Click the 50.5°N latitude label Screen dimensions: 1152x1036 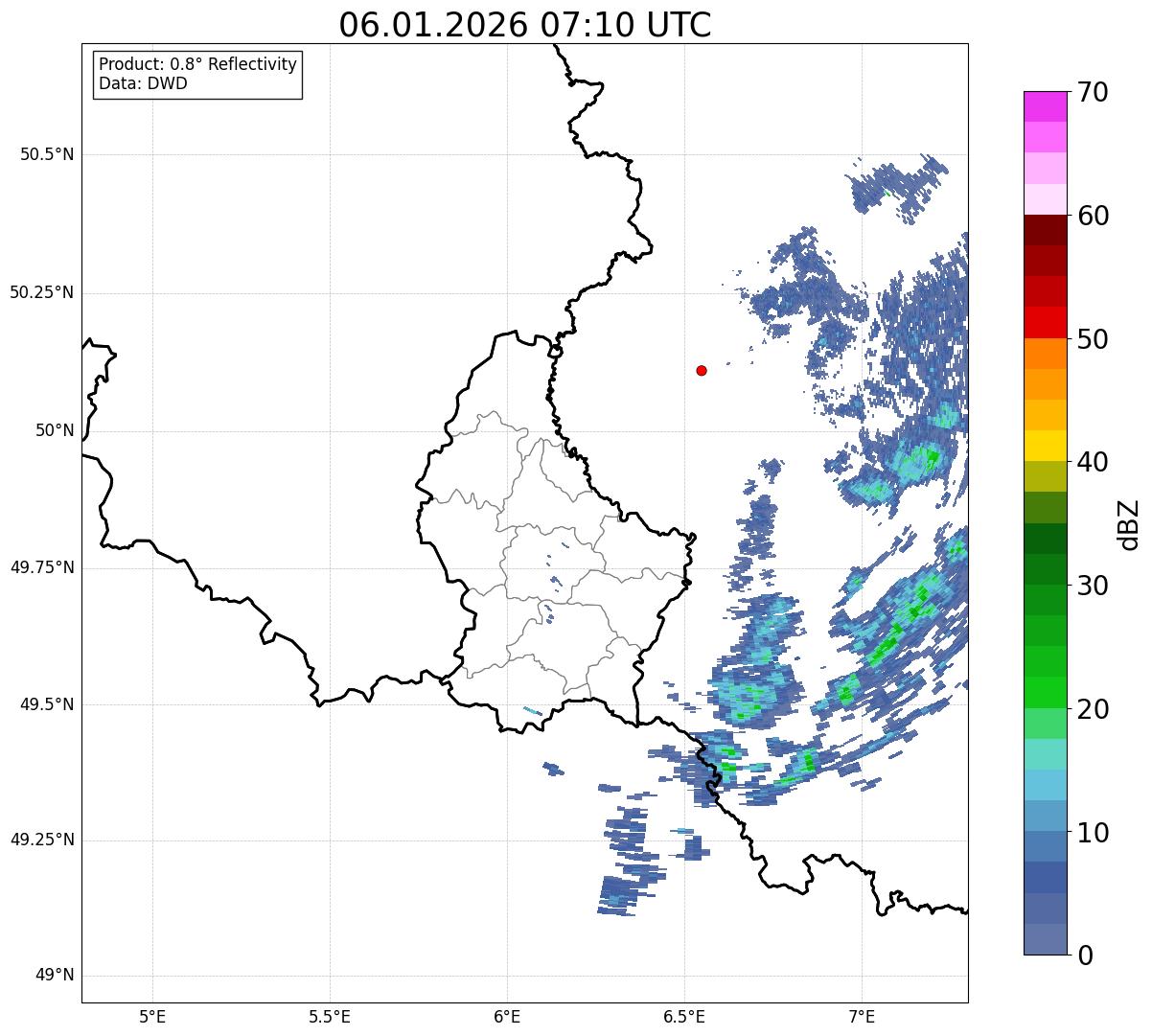pyautogui.click(x=47, y=154)
